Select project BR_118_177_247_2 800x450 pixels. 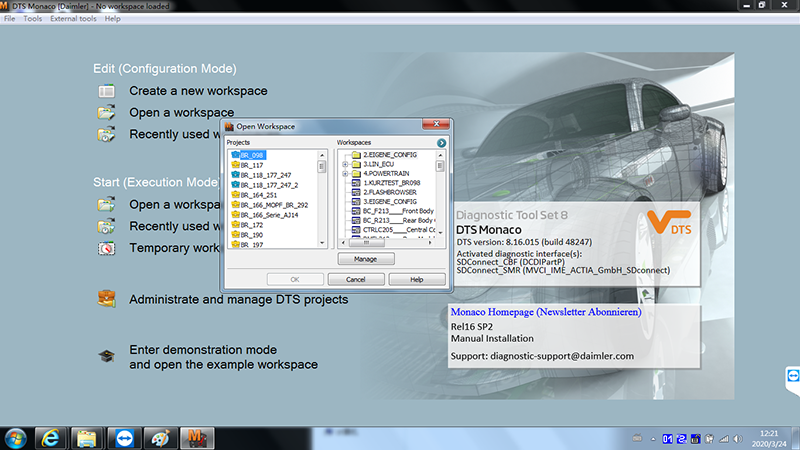point(269,185)
